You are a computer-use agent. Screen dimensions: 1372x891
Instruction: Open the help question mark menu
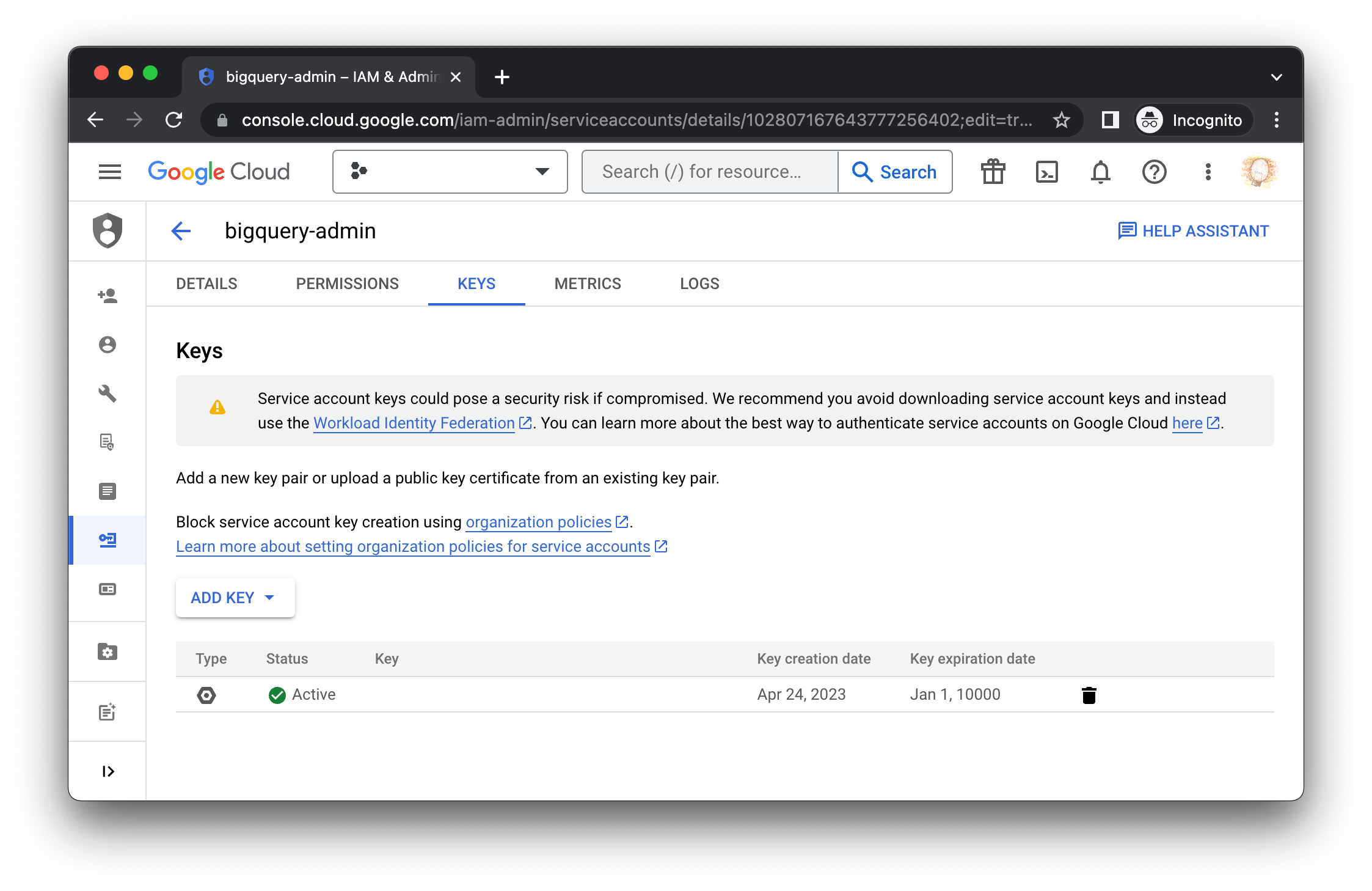tap(1154, 172)
